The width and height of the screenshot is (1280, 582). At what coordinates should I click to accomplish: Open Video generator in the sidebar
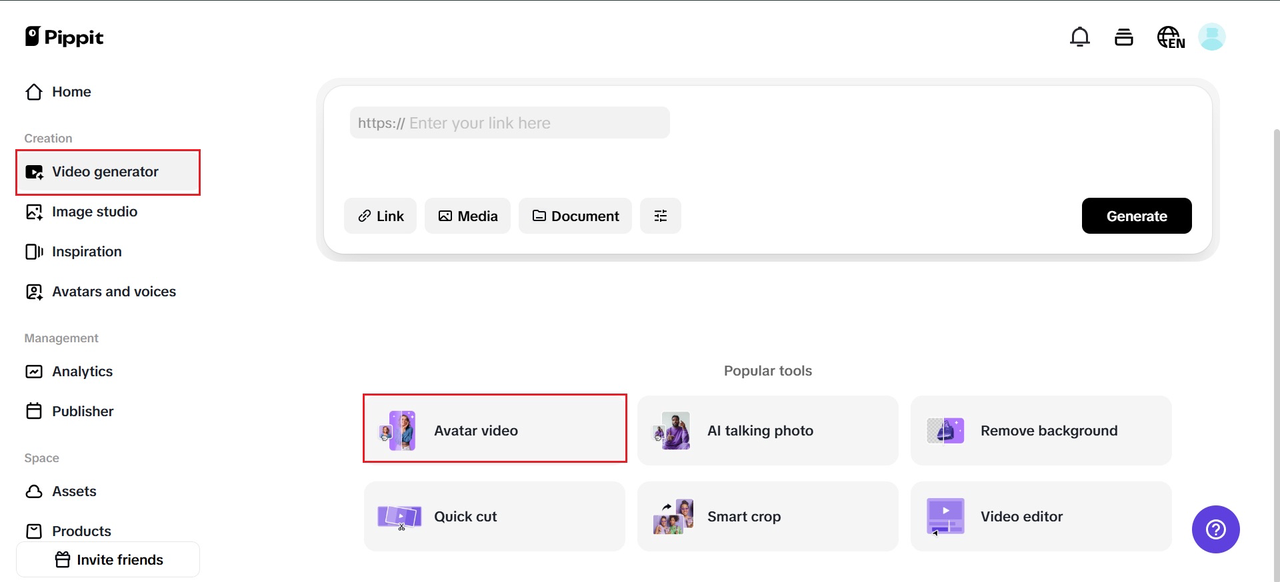point(107,172)
